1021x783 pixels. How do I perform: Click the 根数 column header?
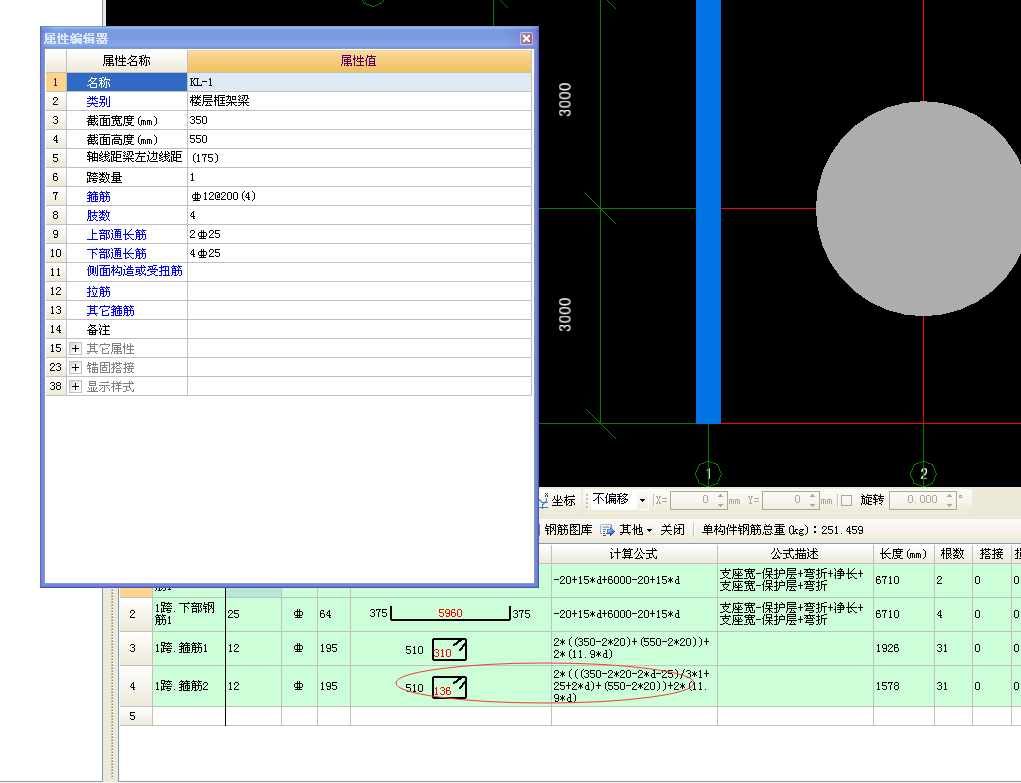pos(953,554)
